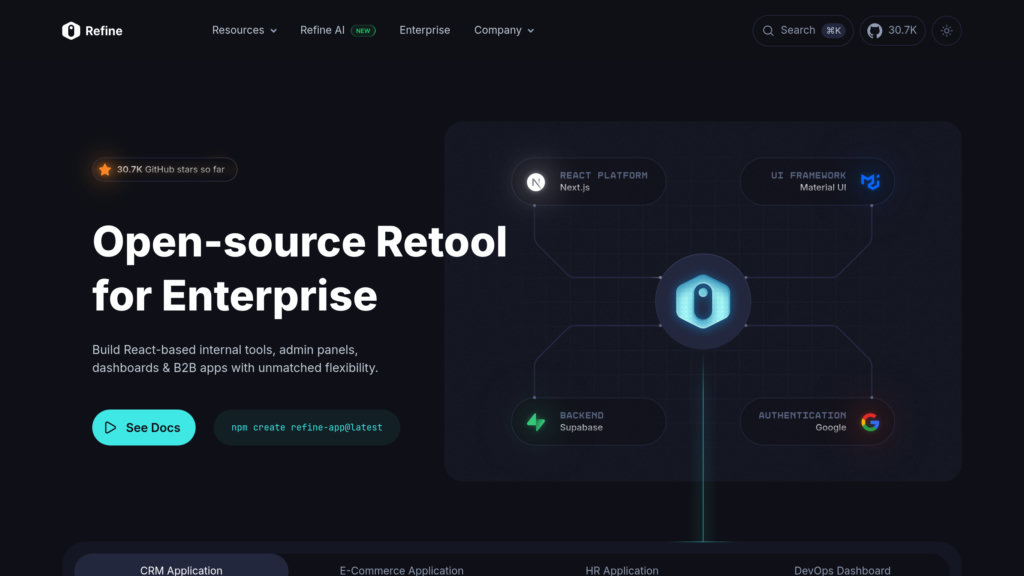Click the Material UI logo icon

870,182
